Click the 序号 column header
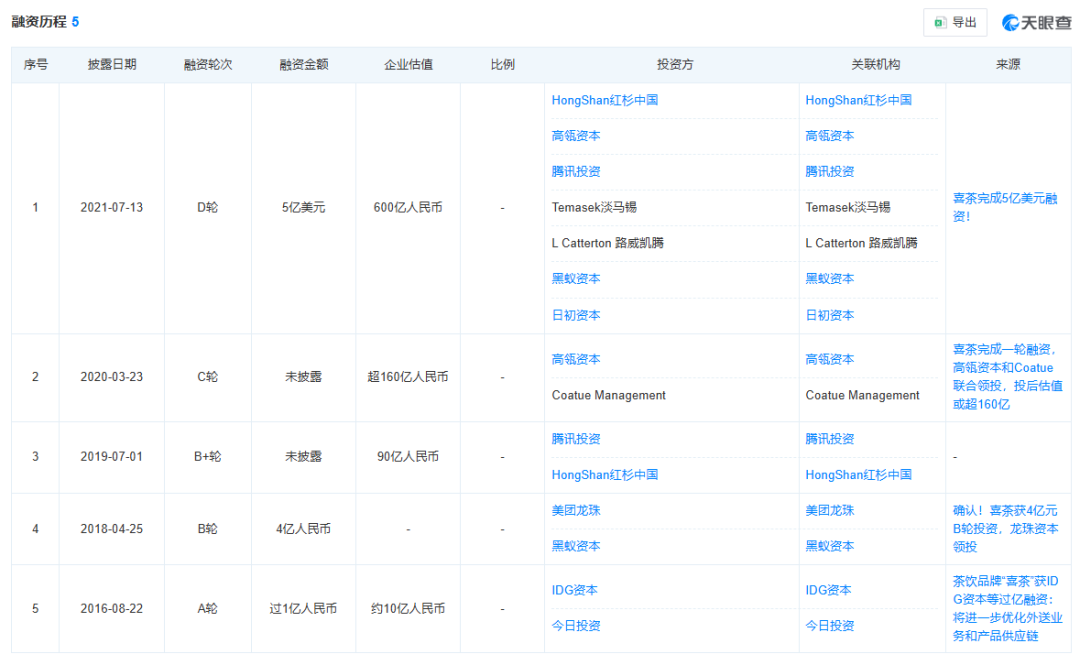 35,65
